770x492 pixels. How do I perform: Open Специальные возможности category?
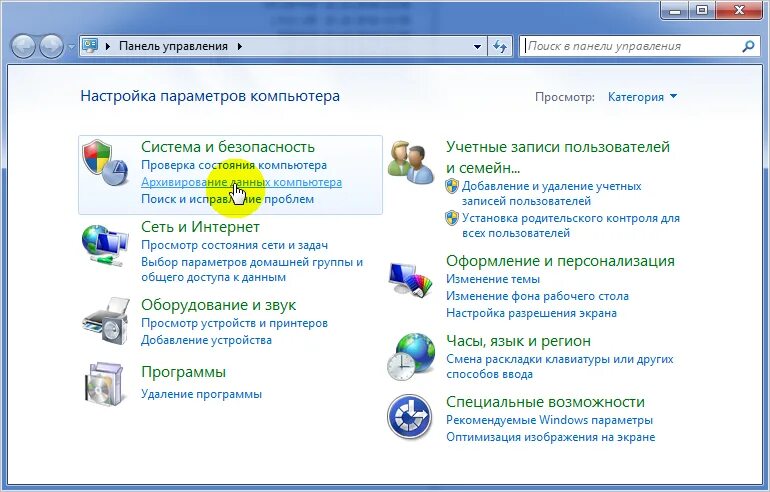(x=545, y=402)
